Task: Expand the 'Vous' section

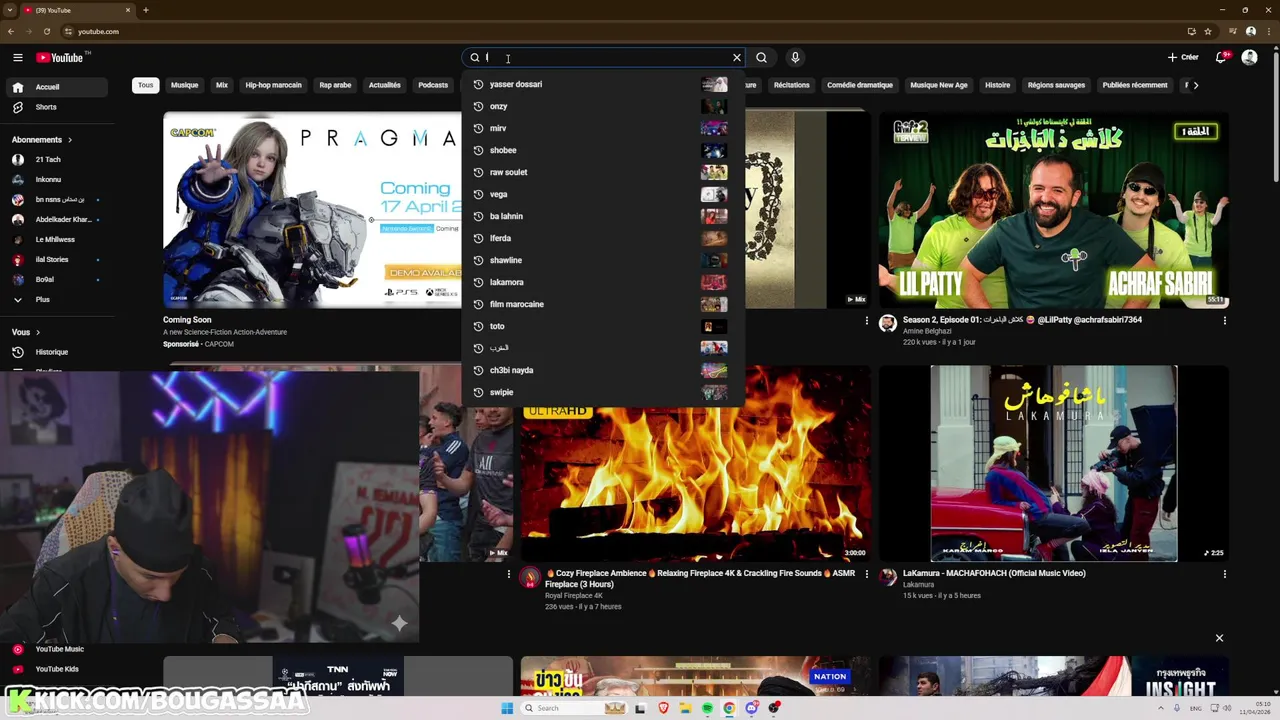Action: (26, 332)
